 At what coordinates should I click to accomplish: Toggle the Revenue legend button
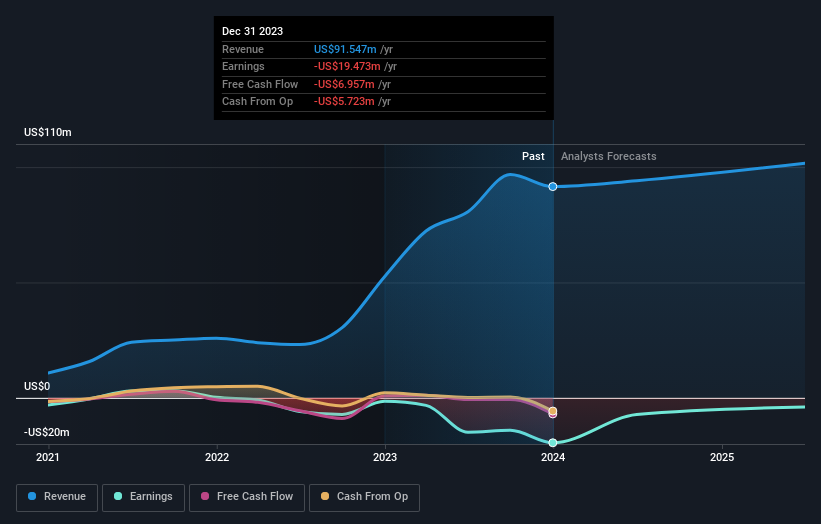(57, 497)
